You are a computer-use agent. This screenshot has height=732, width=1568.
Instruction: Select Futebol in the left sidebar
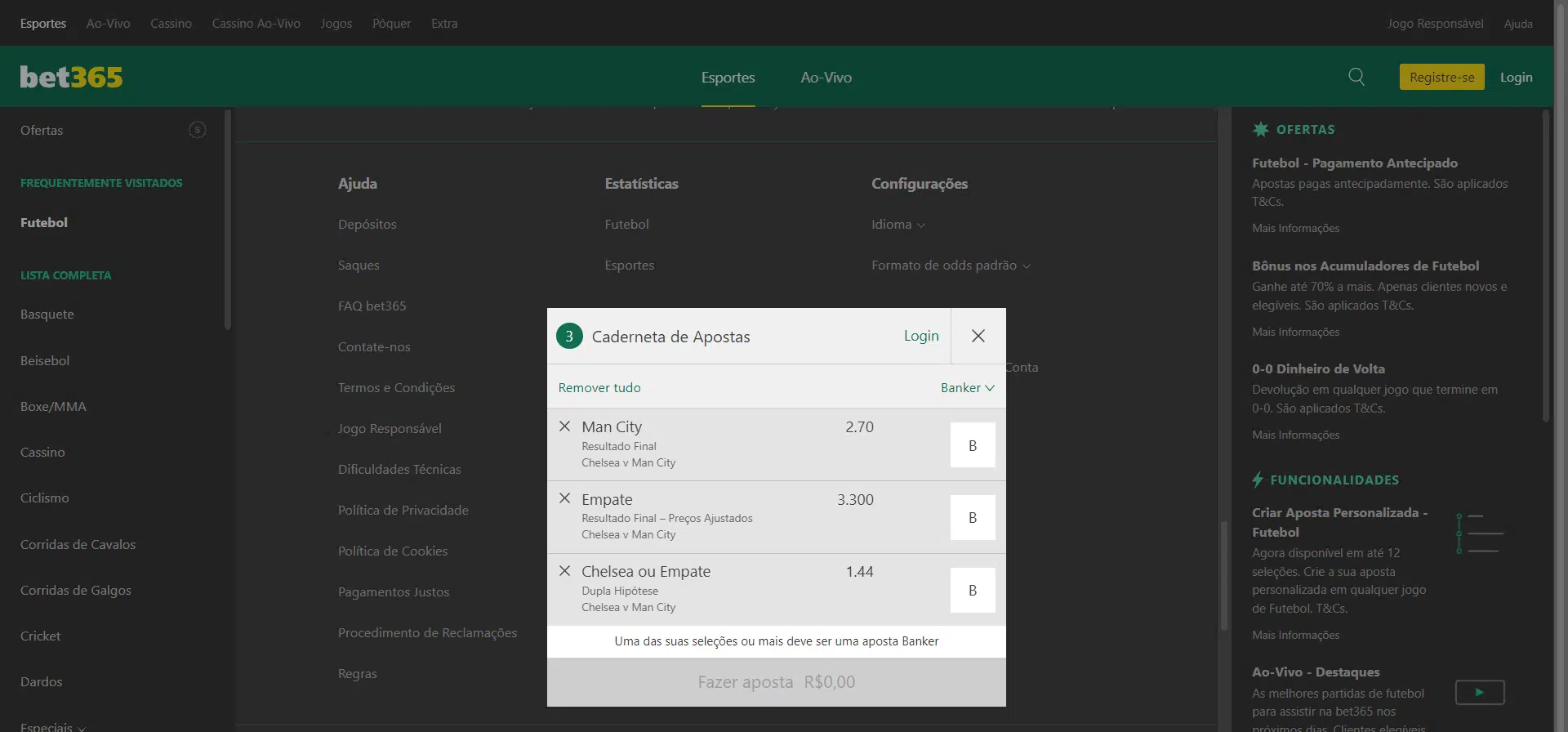coord(44,222)
